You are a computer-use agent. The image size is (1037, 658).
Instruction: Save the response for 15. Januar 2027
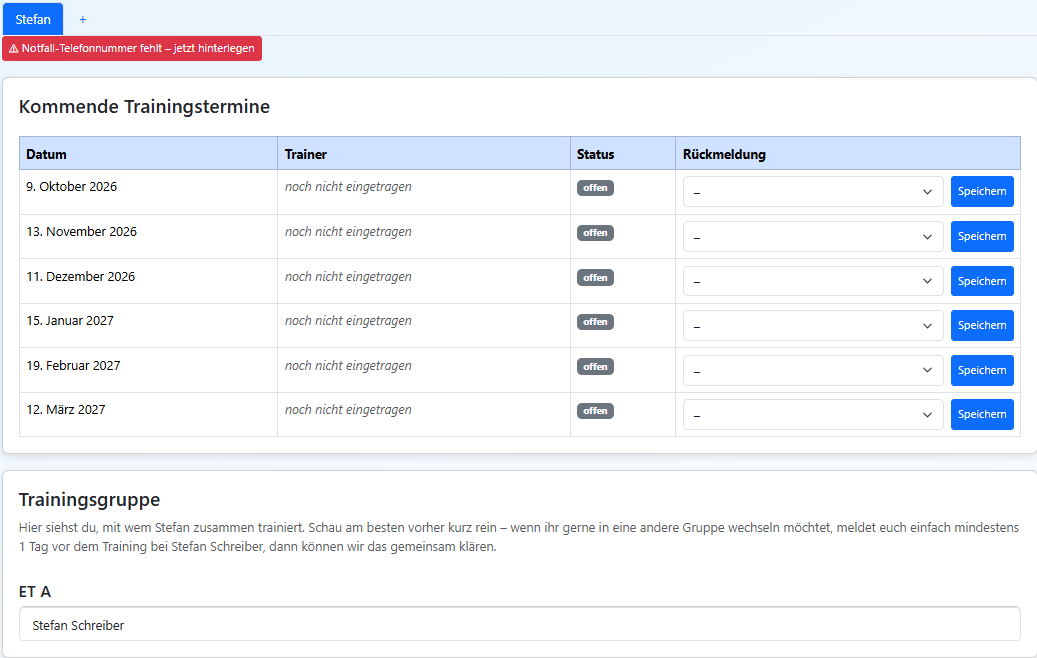[982, 325]
